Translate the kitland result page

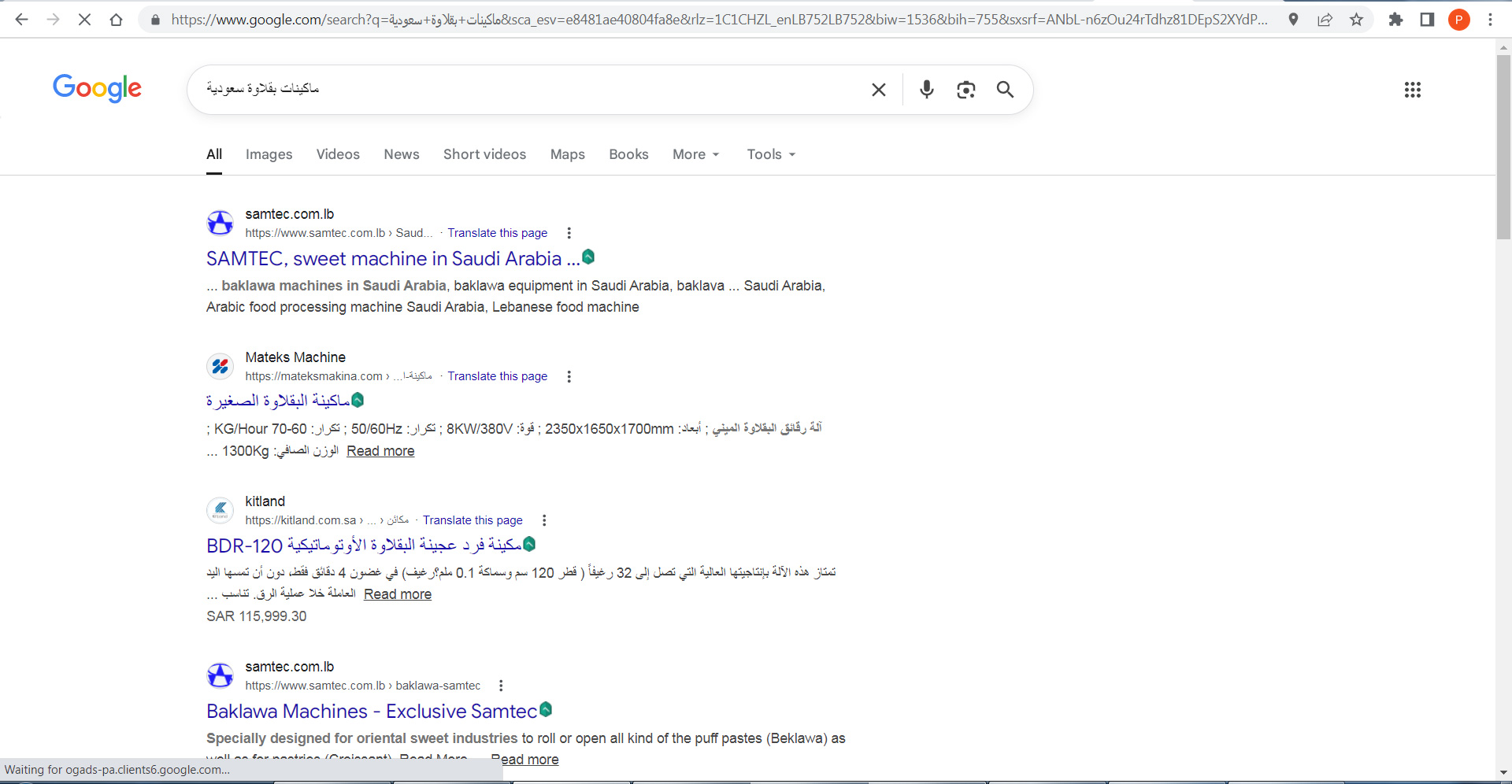[x=472, y=520]
